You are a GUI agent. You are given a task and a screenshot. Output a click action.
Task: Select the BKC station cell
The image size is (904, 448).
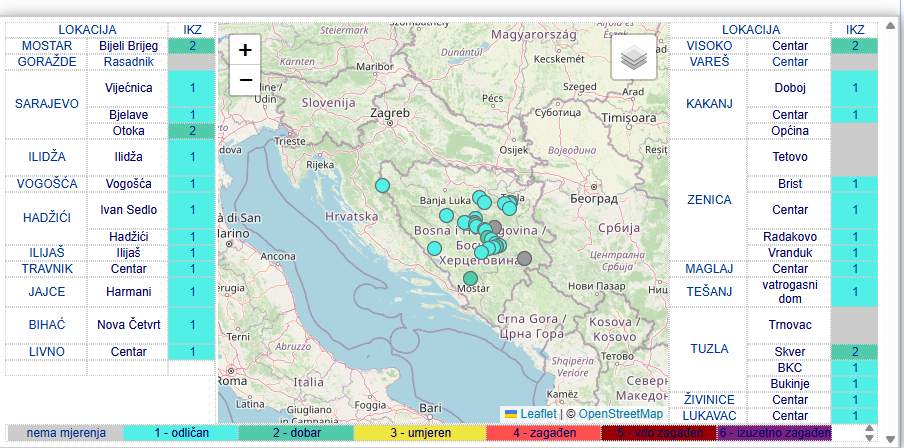click(x=789, y=368)
